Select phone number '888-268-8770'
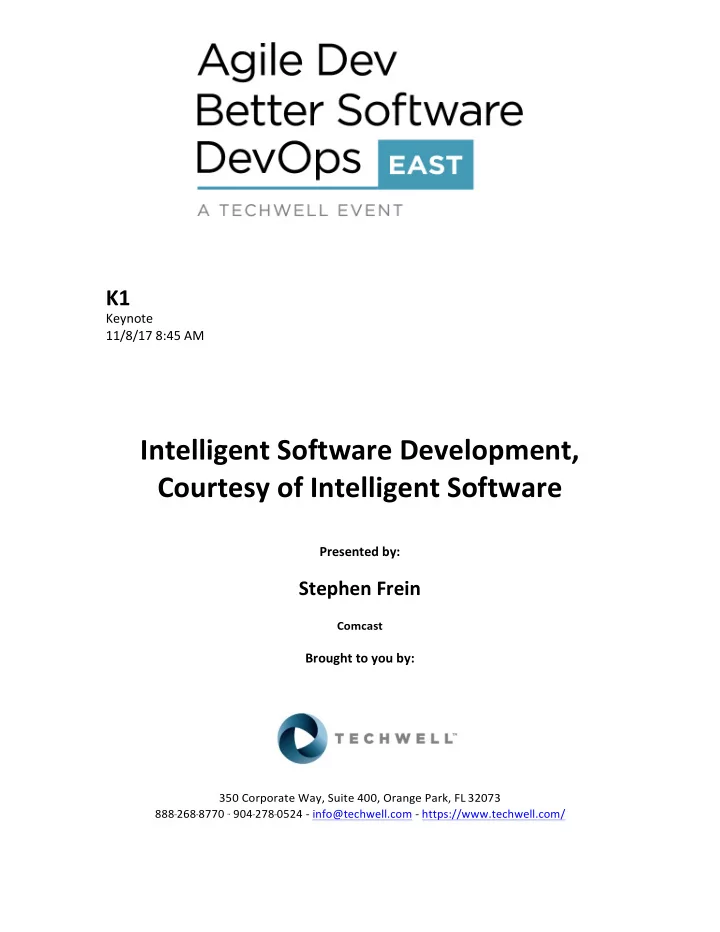This screenshot has width=720, height=932. point(190,814)
